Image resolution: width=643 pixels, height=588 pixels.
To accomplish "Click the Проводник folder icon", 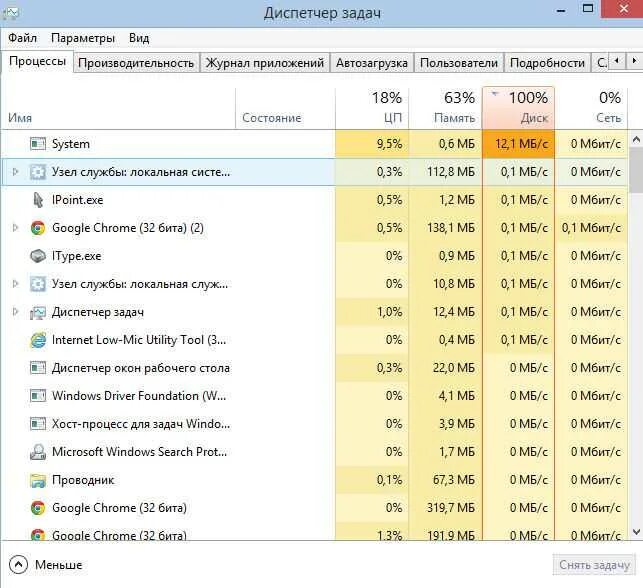I will [x=38, y=480].
